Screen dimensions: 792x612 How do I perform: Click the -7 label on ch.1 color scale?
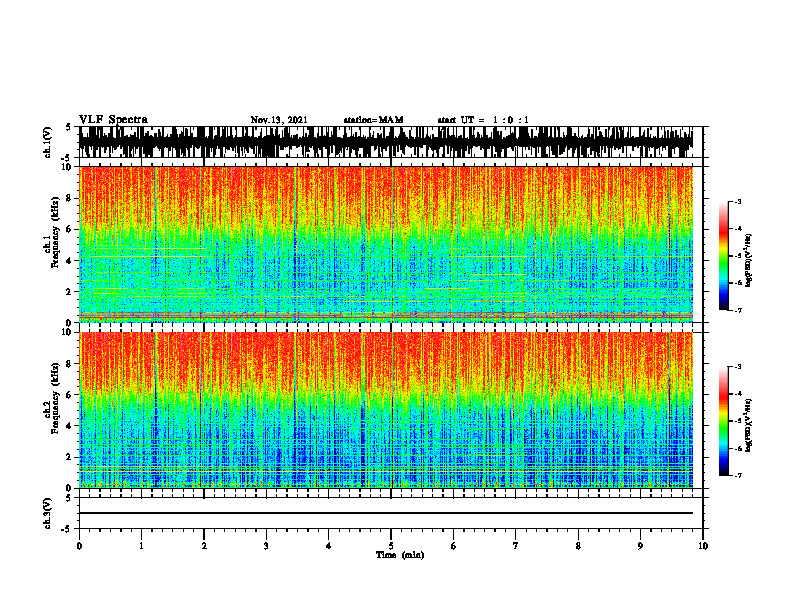(737, 310)
